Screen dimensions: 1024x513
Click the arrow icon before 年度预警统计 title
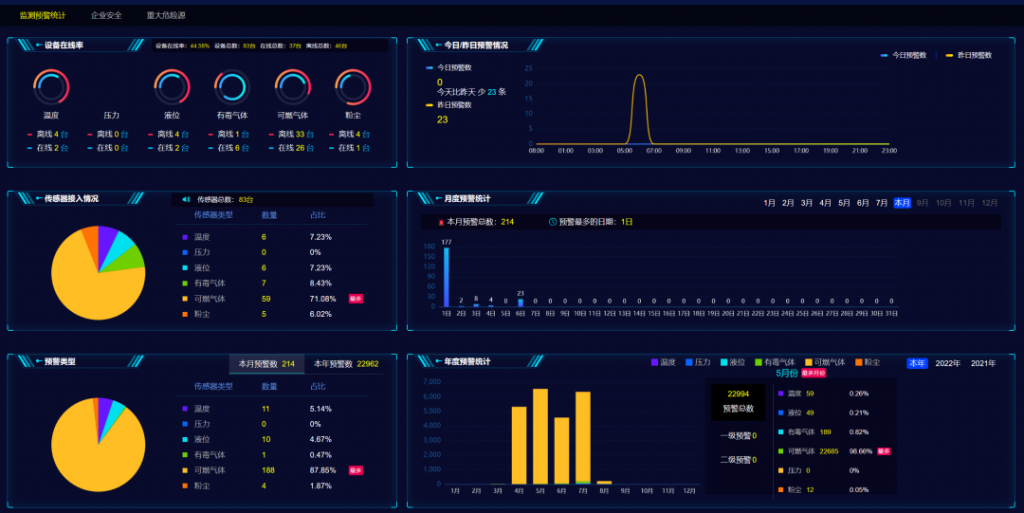pyautogui.click(x=438, y=361)
